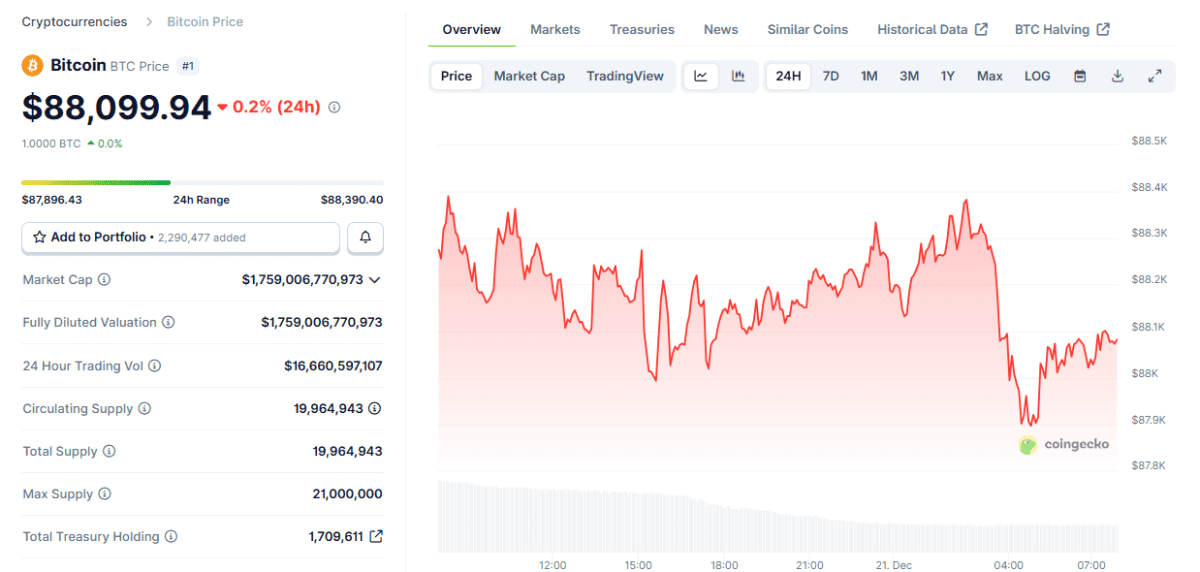Open the Treasuries tab
Screen dimensions: 1200x572
(x=642, y=29)
